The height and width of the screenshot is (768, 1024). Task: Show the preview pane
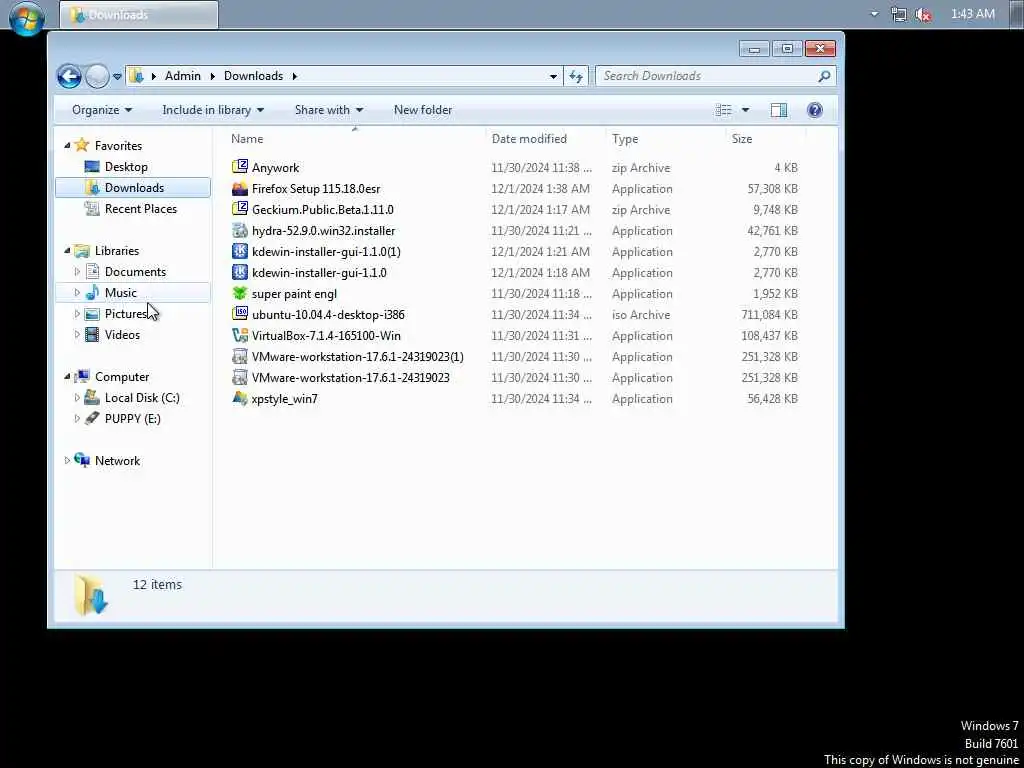click(x=778, y=110)
